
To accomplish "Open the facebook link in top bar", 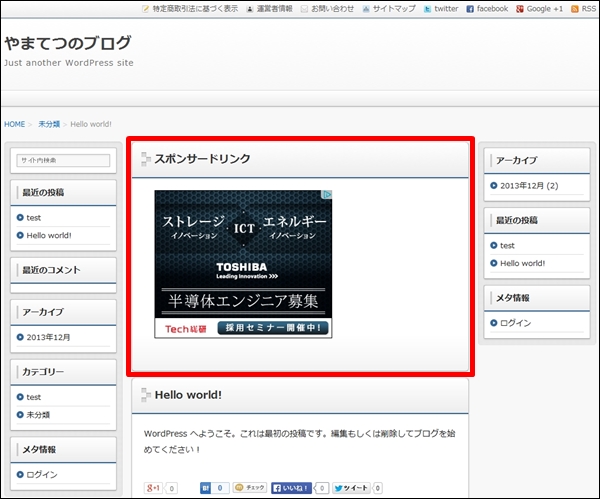I will click(492, 8).
